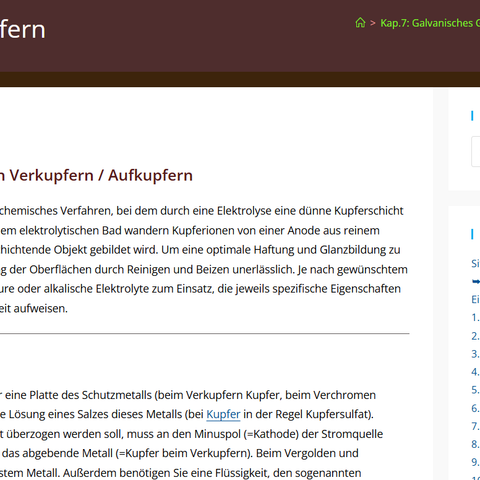Screen dimensions: 480x480
Task: Click the green home breadcrumb icon
Action: [360, 23]
